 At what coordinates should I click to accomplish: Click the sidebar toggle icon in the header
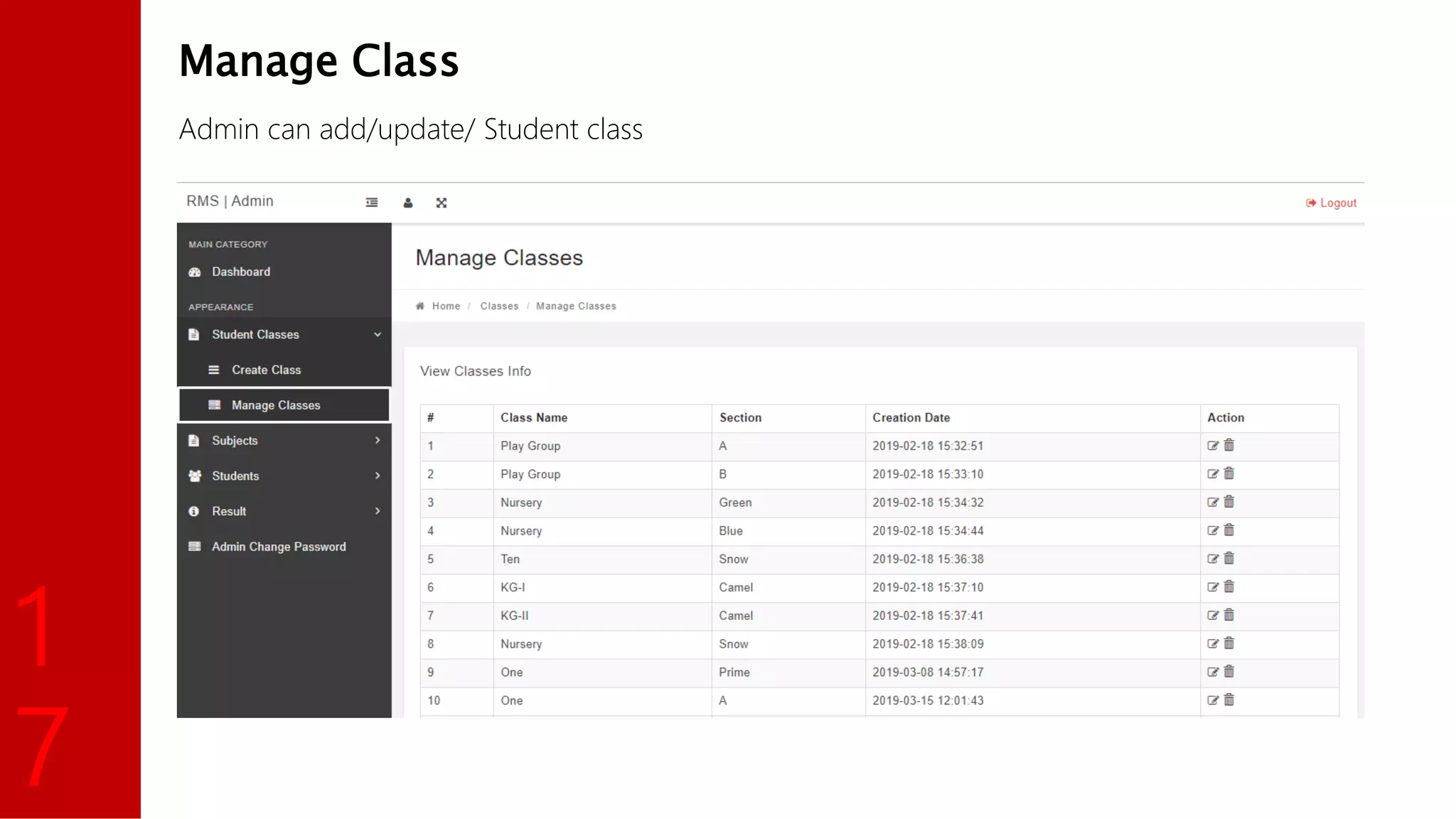click(372, 203)
